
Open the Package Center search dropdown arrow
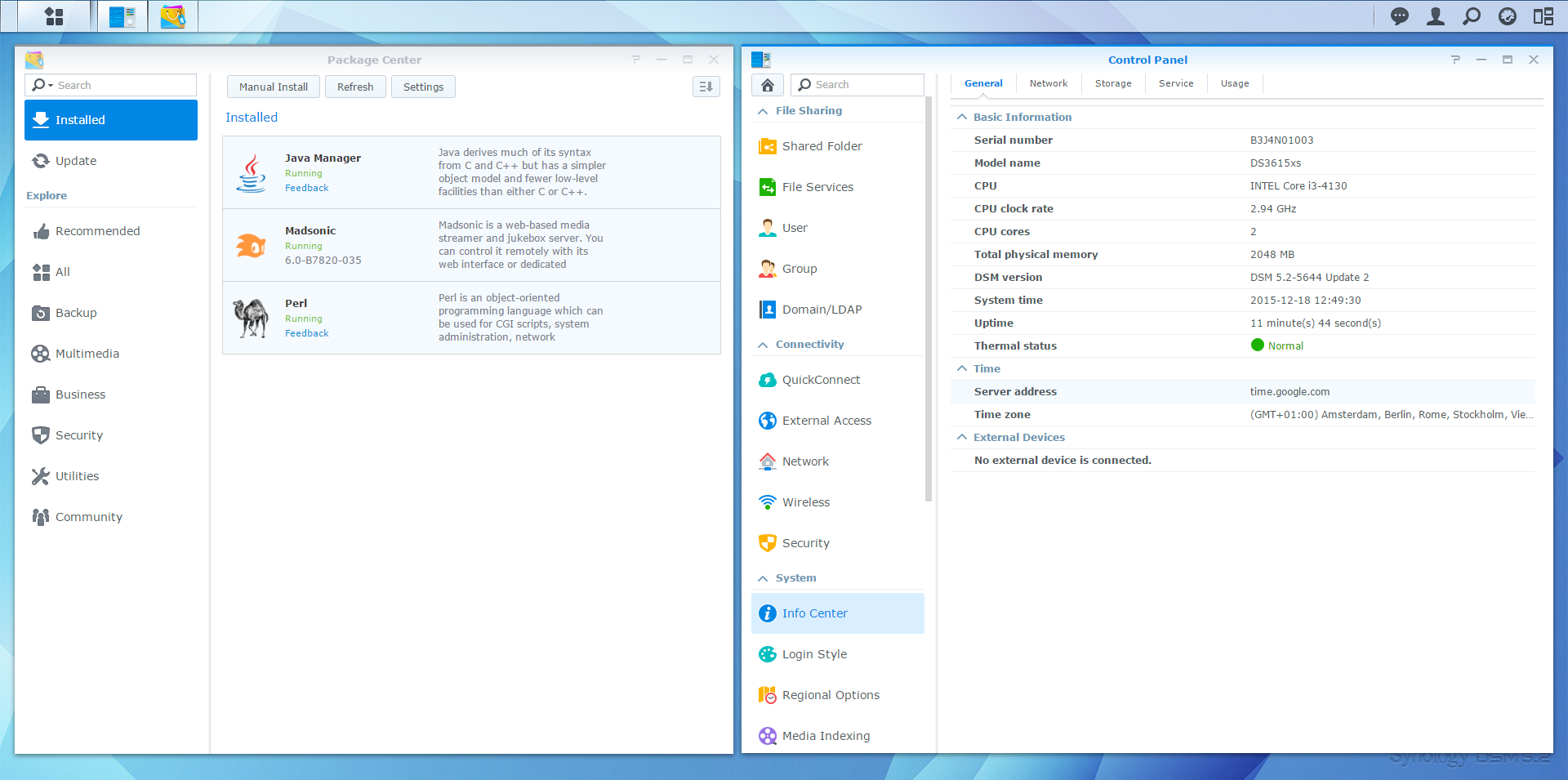pyautogui.click(x=51, y=86)
